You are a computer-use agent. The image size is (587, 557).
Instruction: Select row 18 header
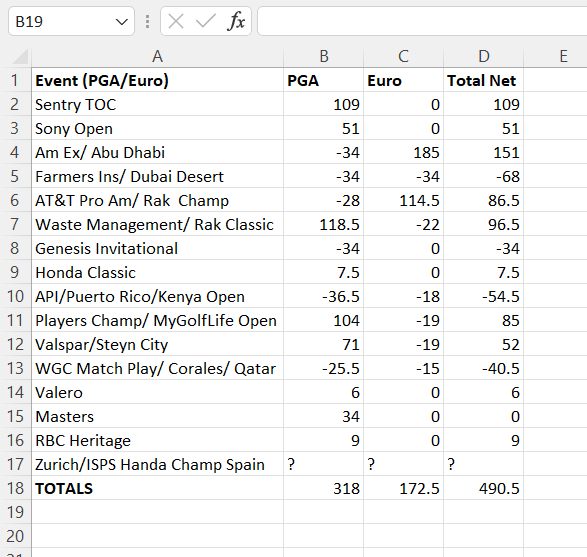15,488
